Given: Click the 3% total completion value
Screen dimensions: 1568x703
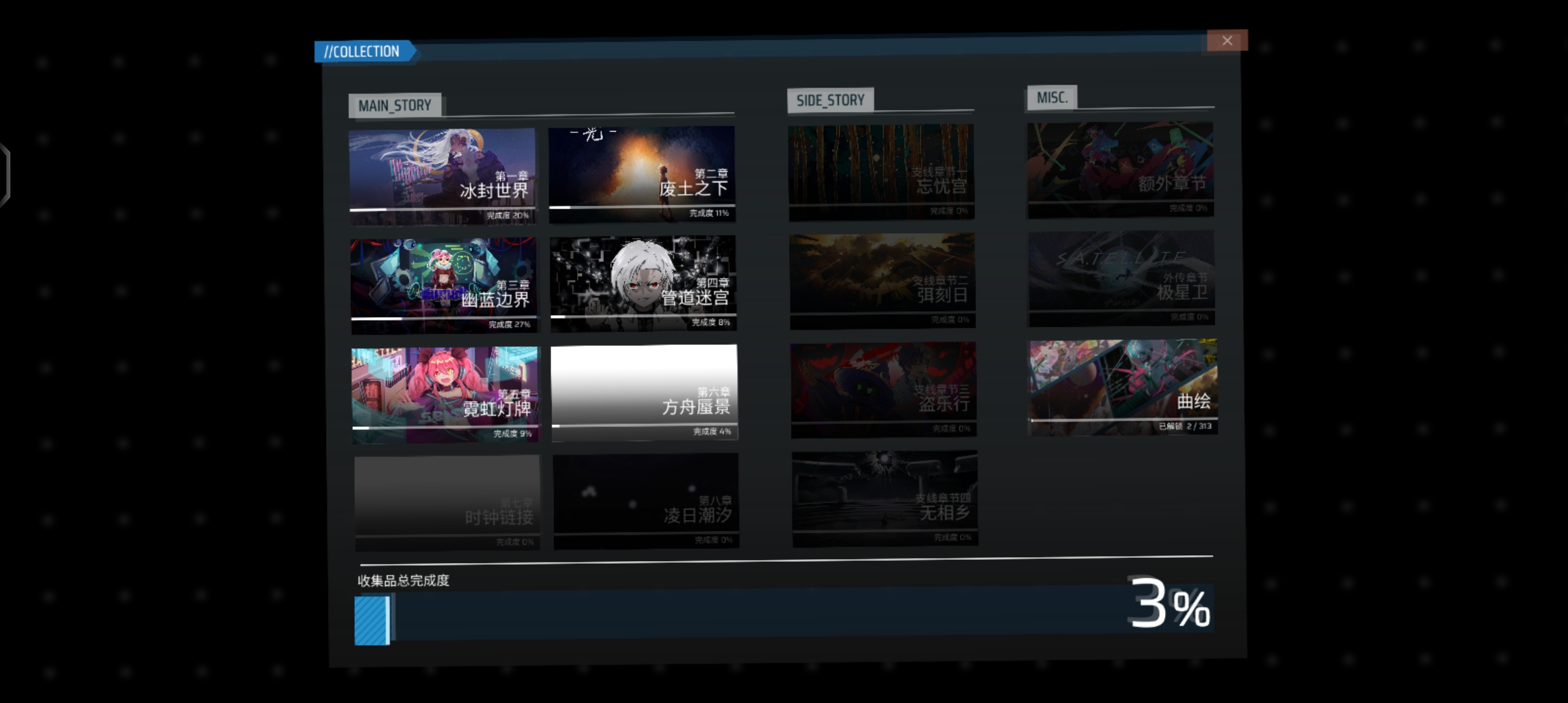Looking at the screenshot, I should (1169, 604).
